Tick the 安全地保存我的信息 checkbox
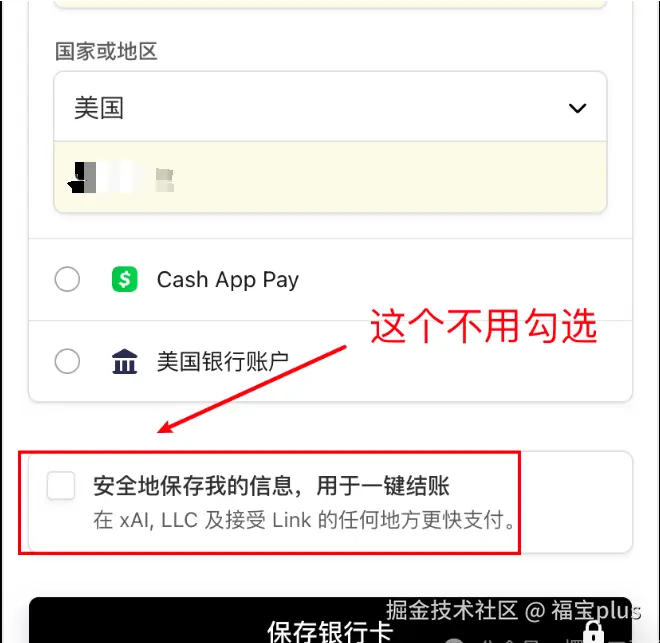 [x=61, y=485]
